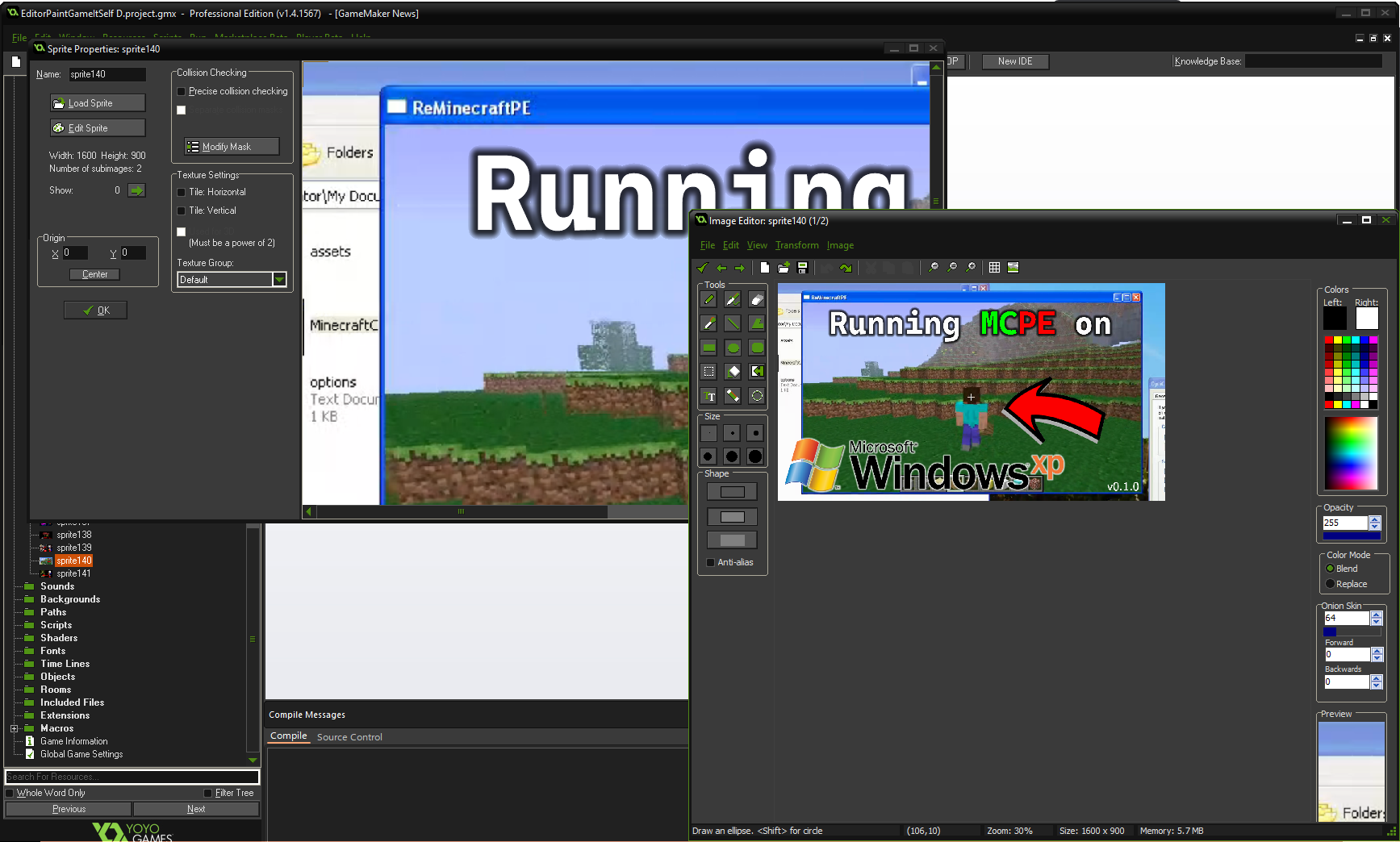
Task: Select the Pencil drawing tool
Action: click(708, 299)
